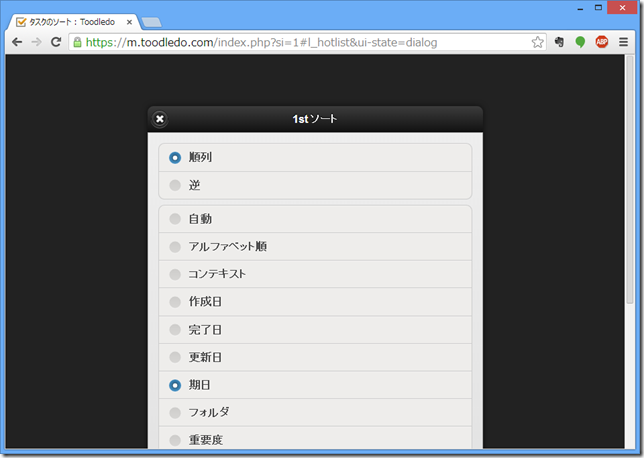Go back with the browser back arrow
Screen dimensions: 644x458
click(x=17, y=42)
